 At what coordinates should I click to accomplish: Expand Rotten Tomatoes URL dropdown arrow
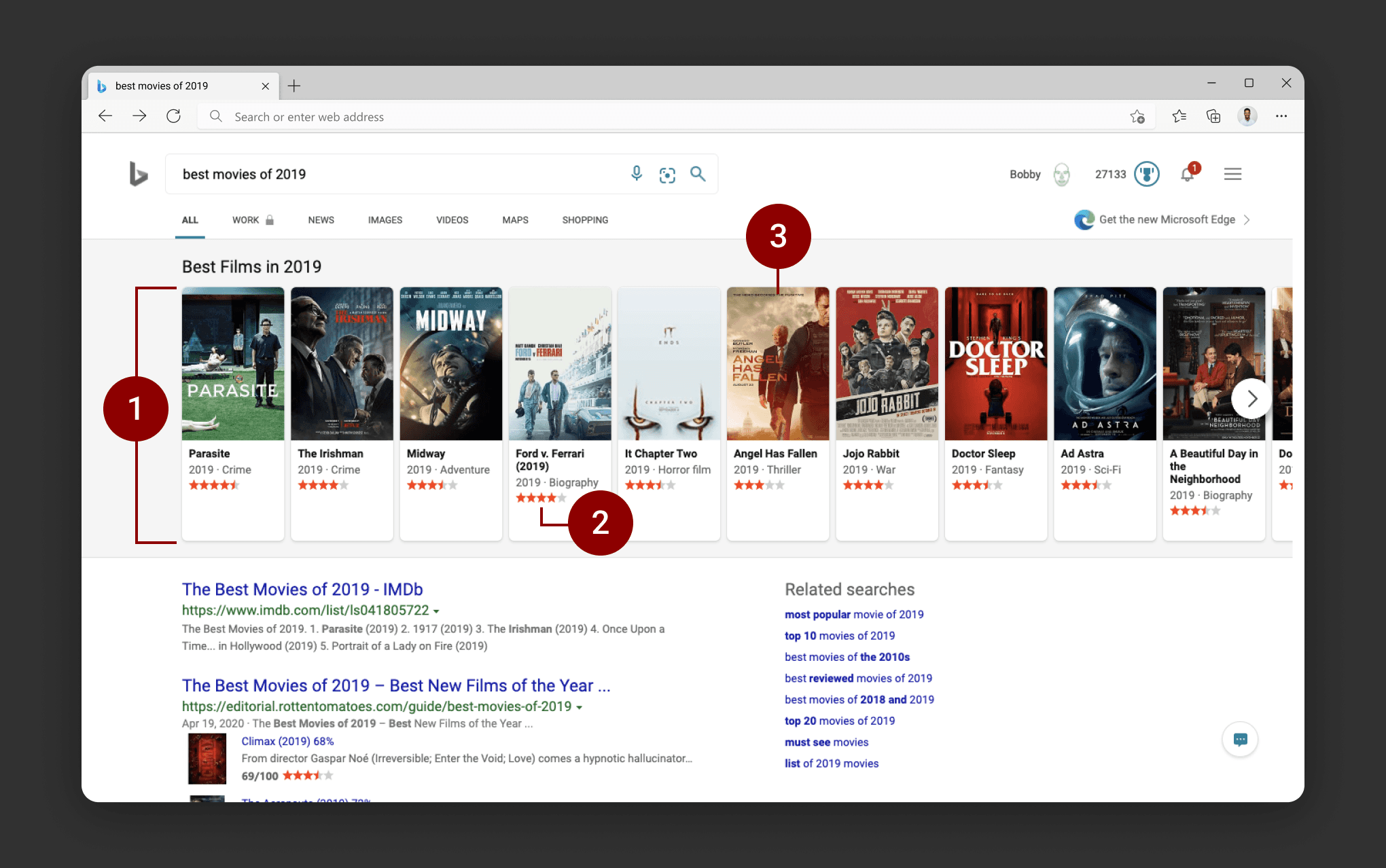[579, 708]
